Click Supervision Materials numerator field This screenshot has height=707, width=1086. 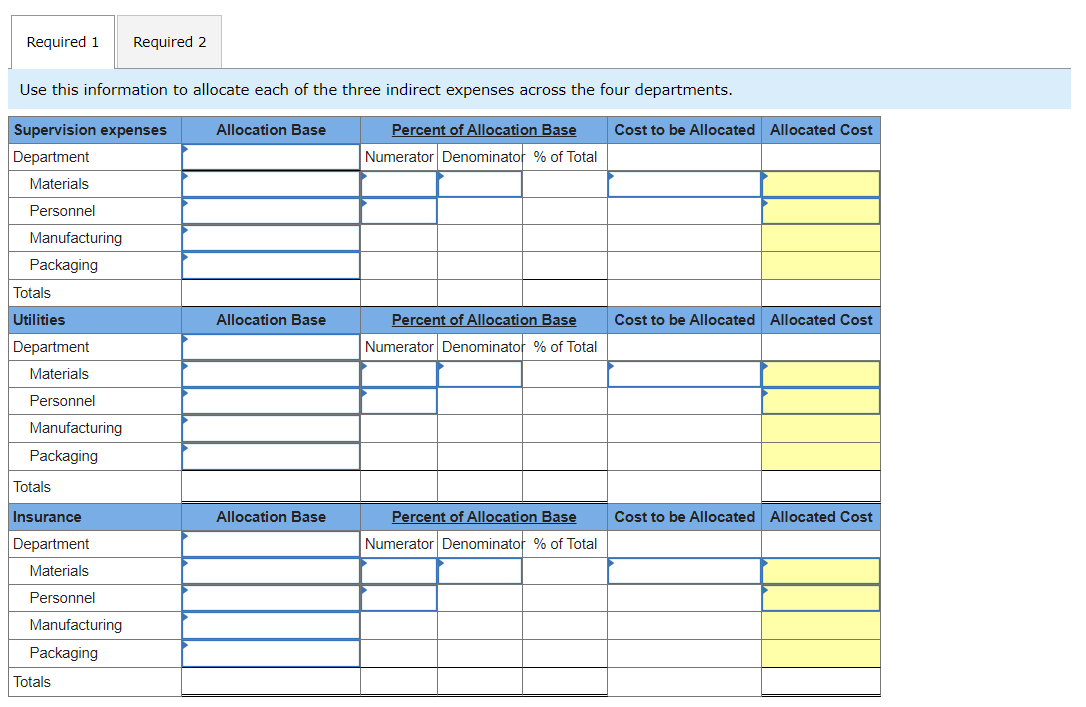[399, 184]
